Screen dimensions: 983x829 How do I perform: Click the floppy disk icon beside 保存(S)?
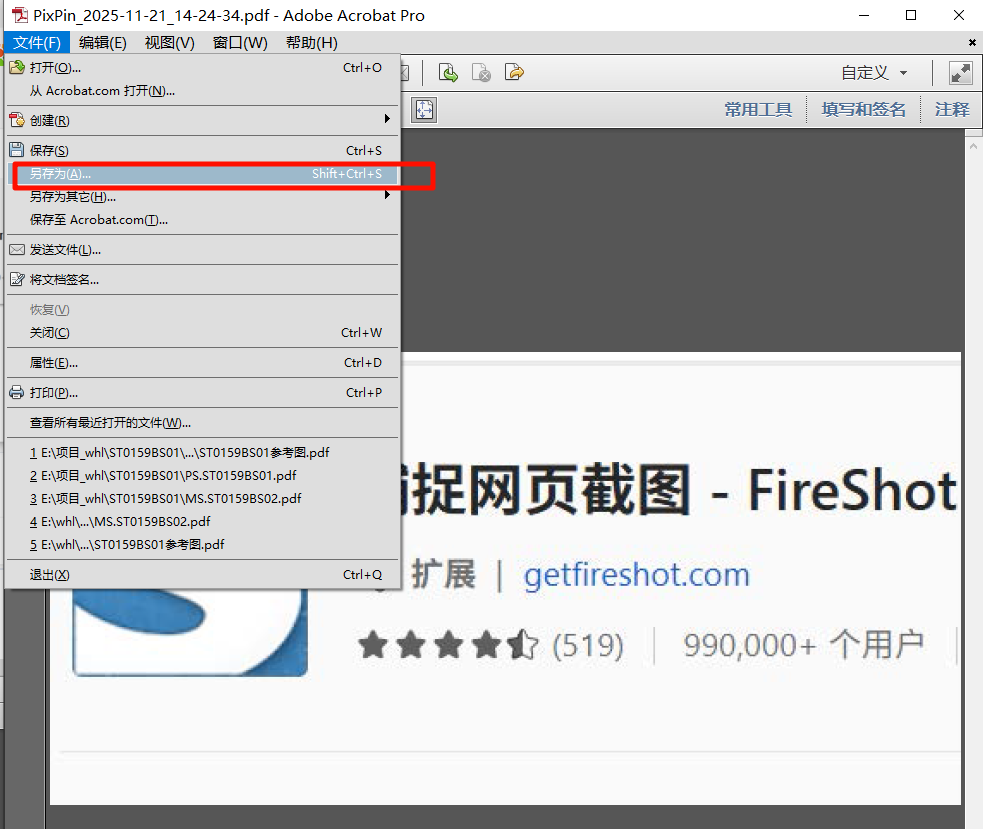(17, 150)
